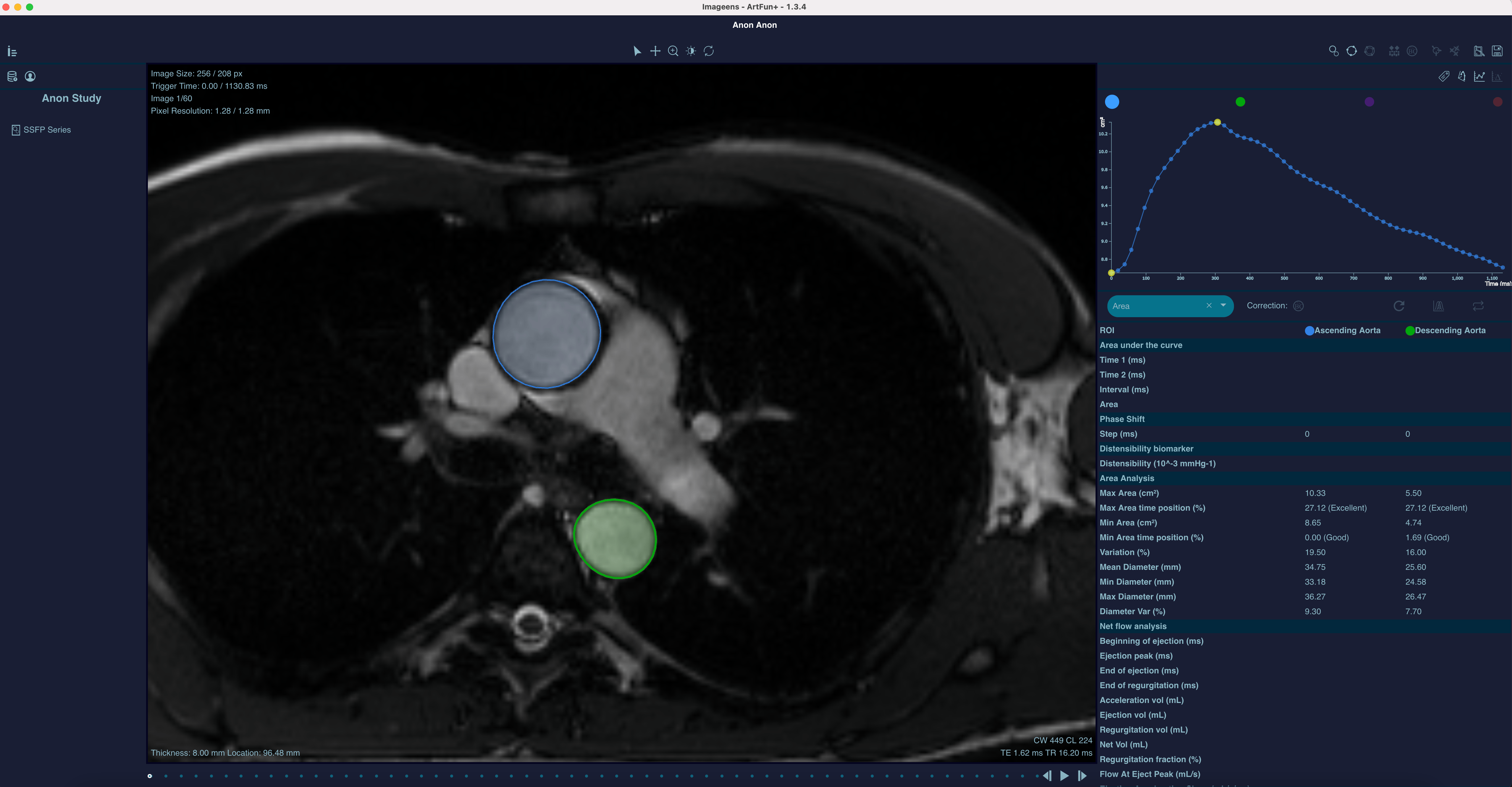Select the large blue ROI dot above chart
This screenshot has width=1512, height=787.
pos(1112,102)
